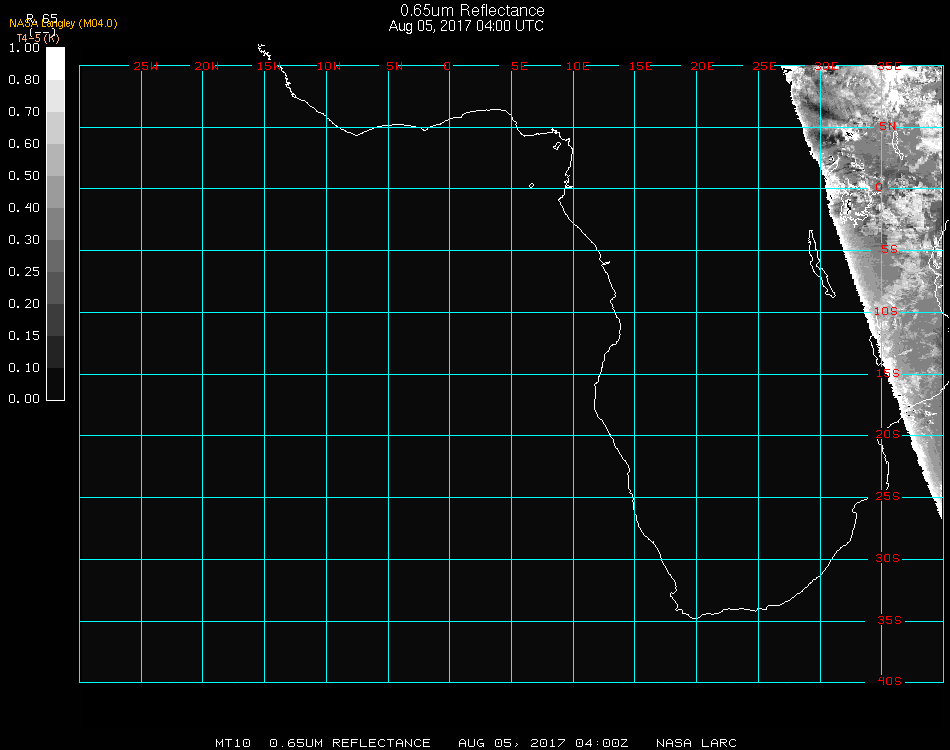The width and height of the screenshot is (950, 750).
Task: Click the "T4-5 (K)" label
Action: pos(38,38)
